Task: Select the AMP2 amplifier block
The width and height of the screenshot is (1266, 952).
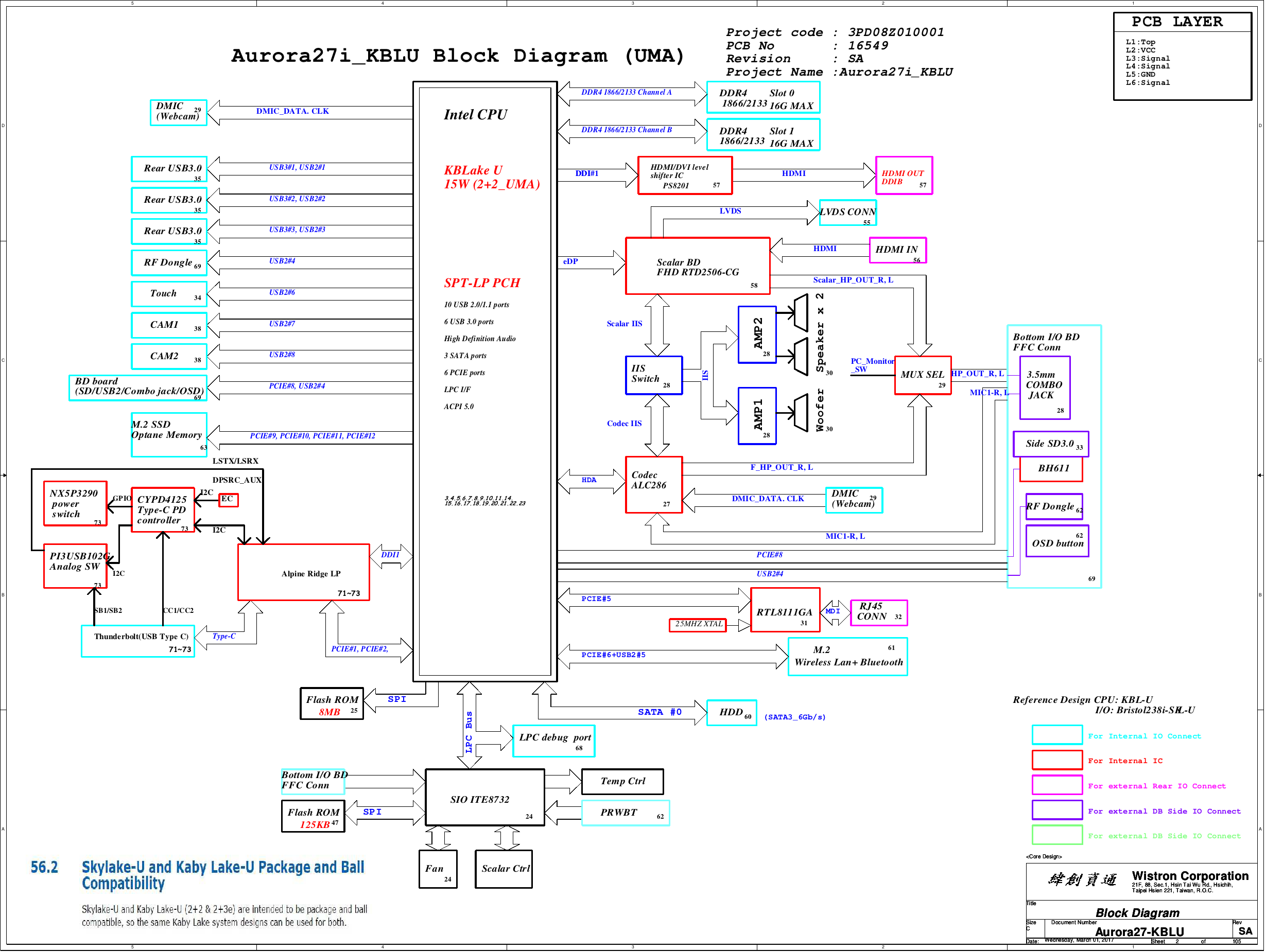Action: point(757,334)
